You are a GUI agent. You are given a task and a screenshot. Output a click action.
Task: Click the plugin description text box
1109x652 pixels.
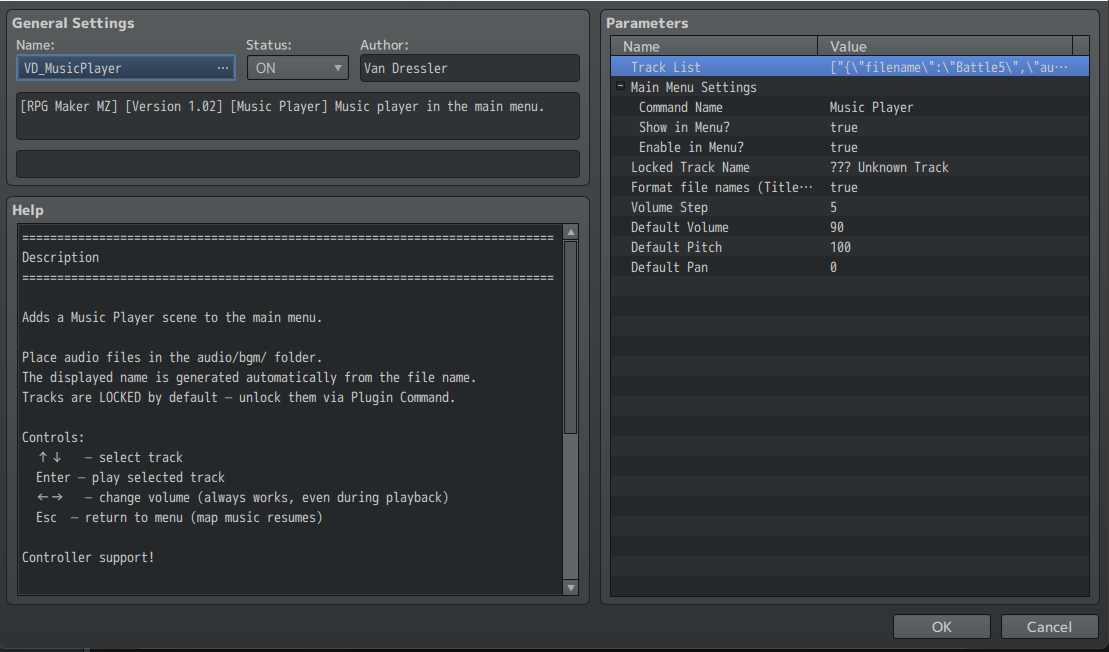(x=298, y=116)
